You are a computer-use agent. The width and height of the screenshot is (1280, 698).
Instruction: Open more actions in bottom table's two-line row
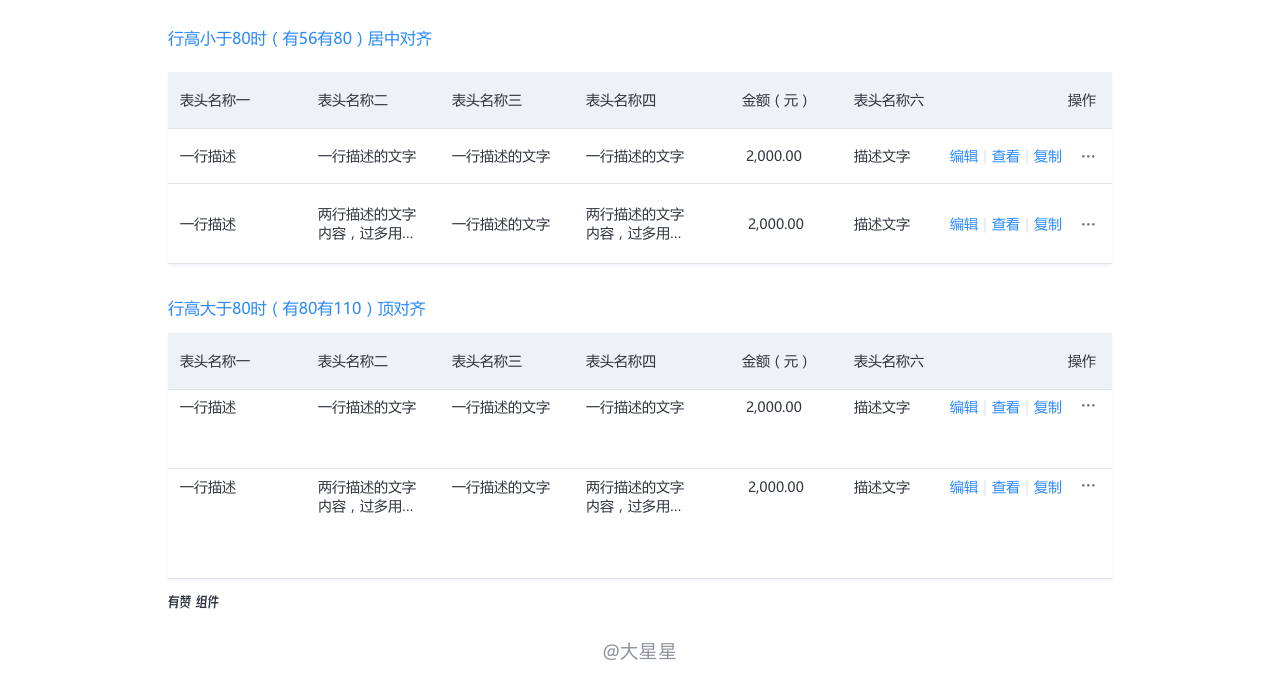[x=1088, y=485]
